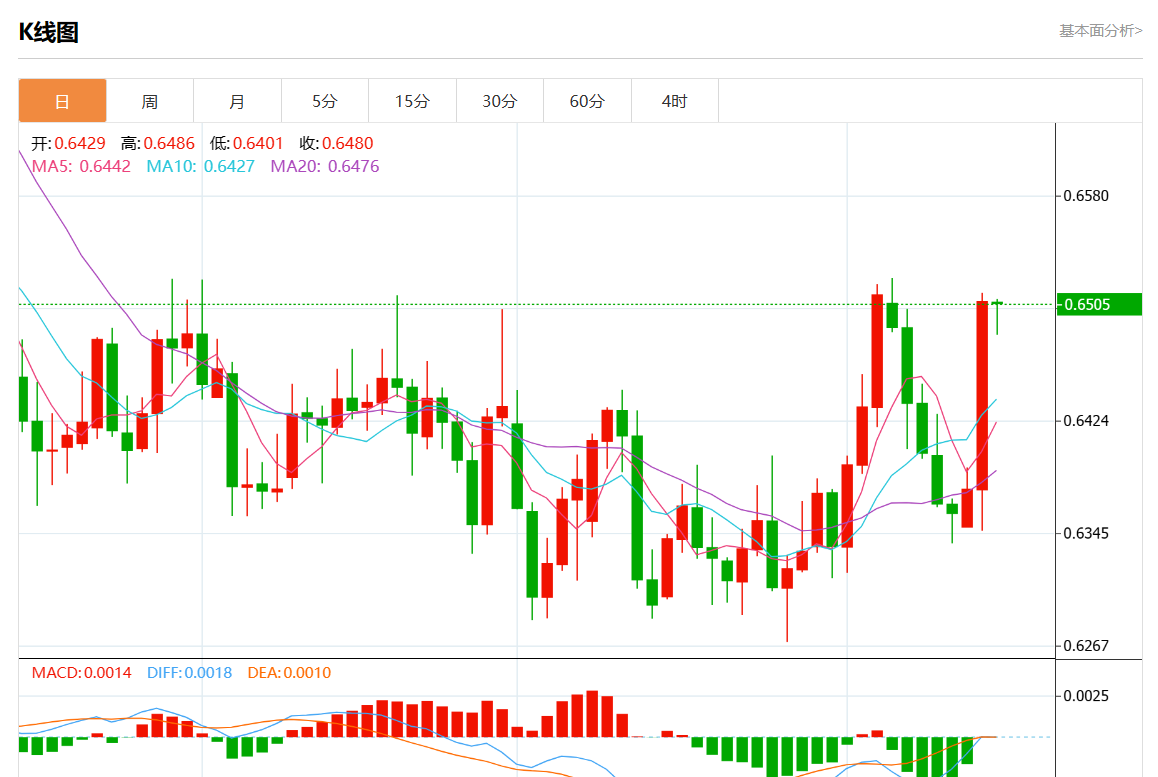Image resolution: width=1158 pixels, height=777 pixels.
Task: Click the 收:0.6480 close price
Action: click(x=337, y=143)
